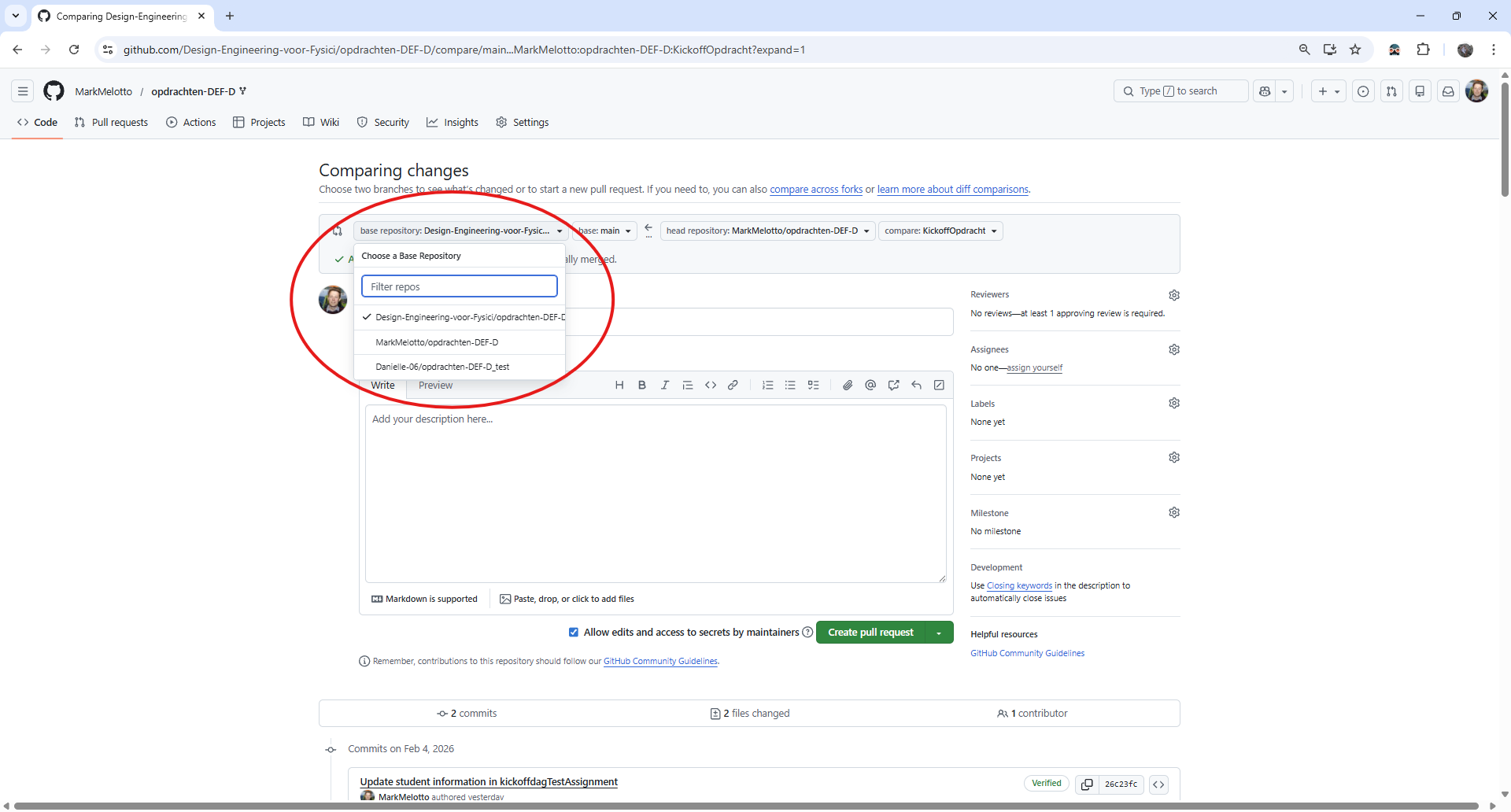Image resolution: width=1511 pixels, height=812 pixels.
Task: Open the compare: KickoffOpdracht dropdown
Action: 940,231
